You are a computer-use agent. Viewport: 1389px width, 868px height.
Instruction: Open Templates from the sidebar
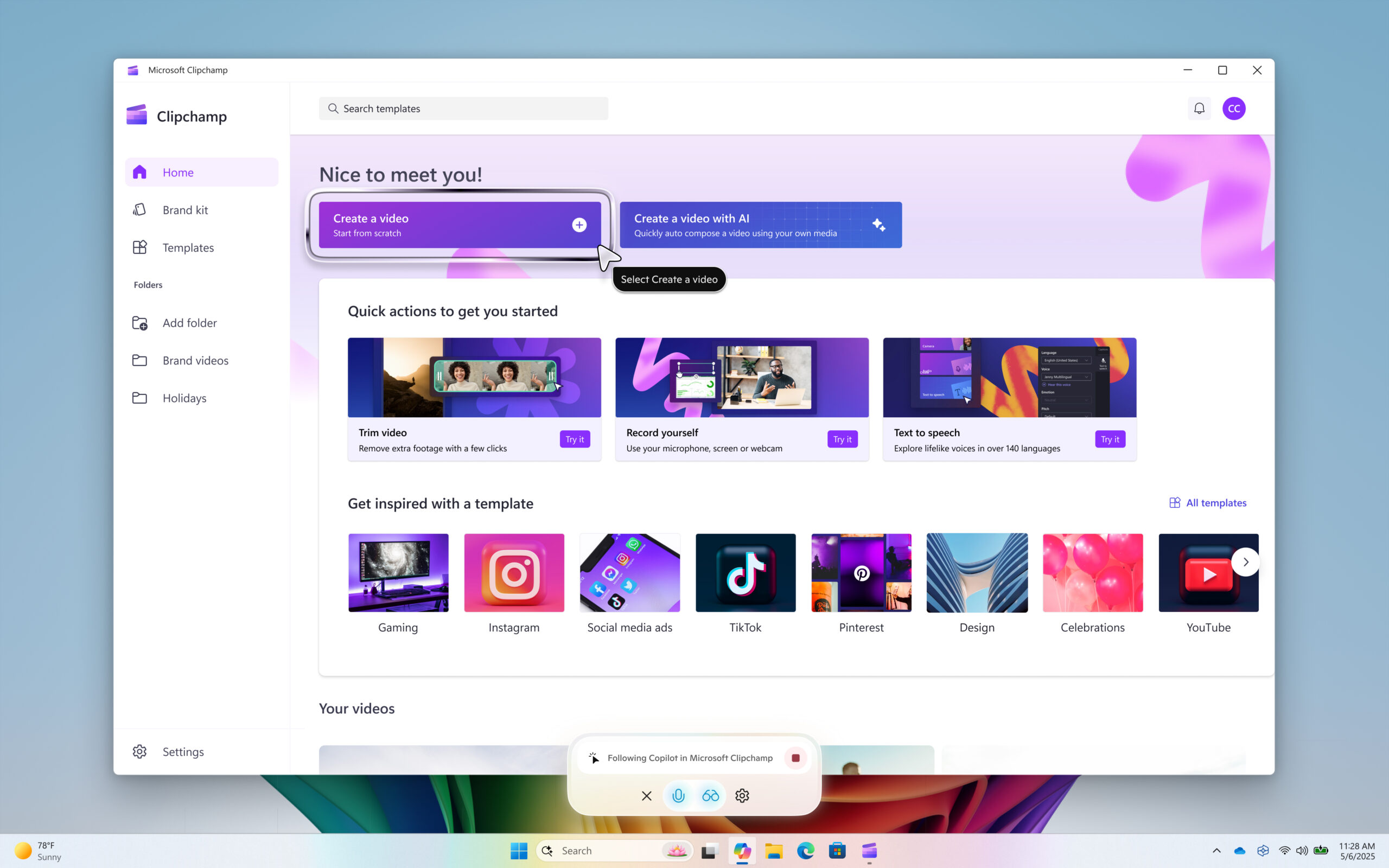coord(188,247)
